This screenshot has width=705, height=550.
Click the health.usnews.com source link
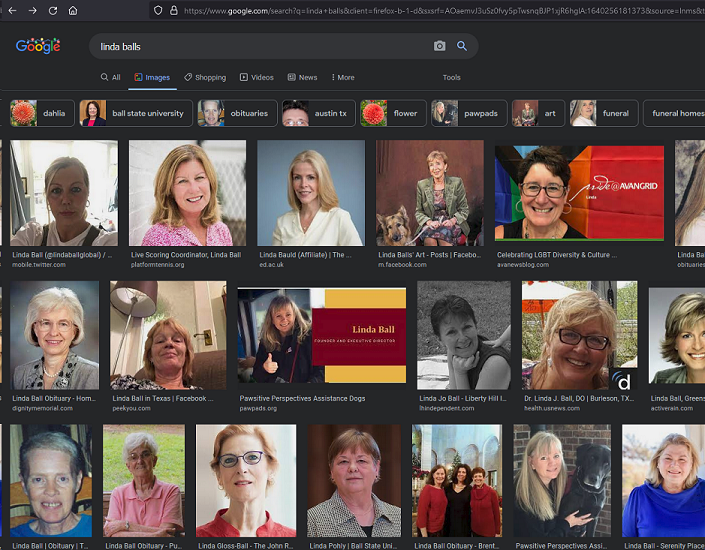pyautogui.click(x=552, y=408)
